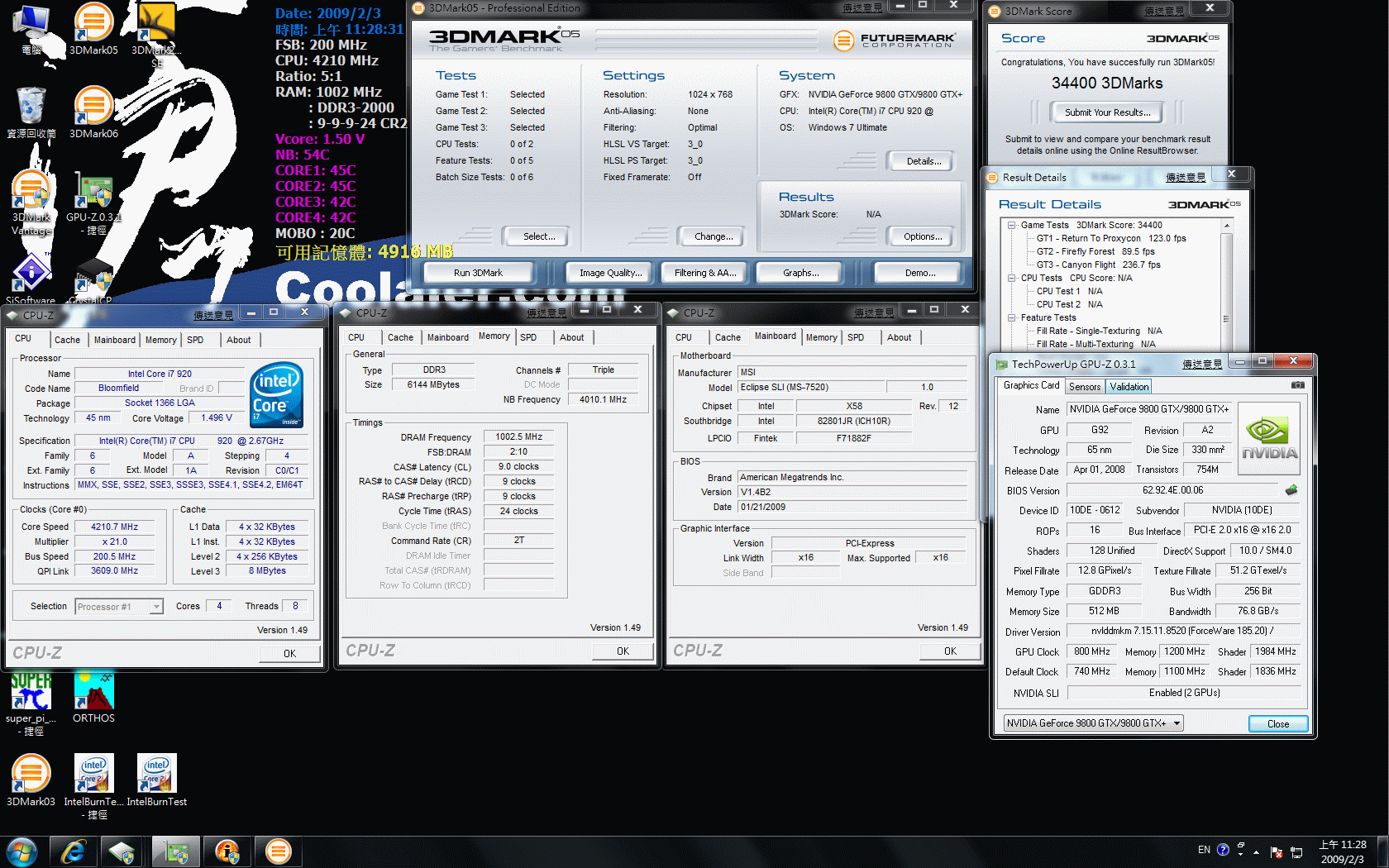Image resolution: width=1389 pixels, height=868 pixels.
Task: Click the feedback link in the GPU-Z title bar
Action: tap(1201, 364)
